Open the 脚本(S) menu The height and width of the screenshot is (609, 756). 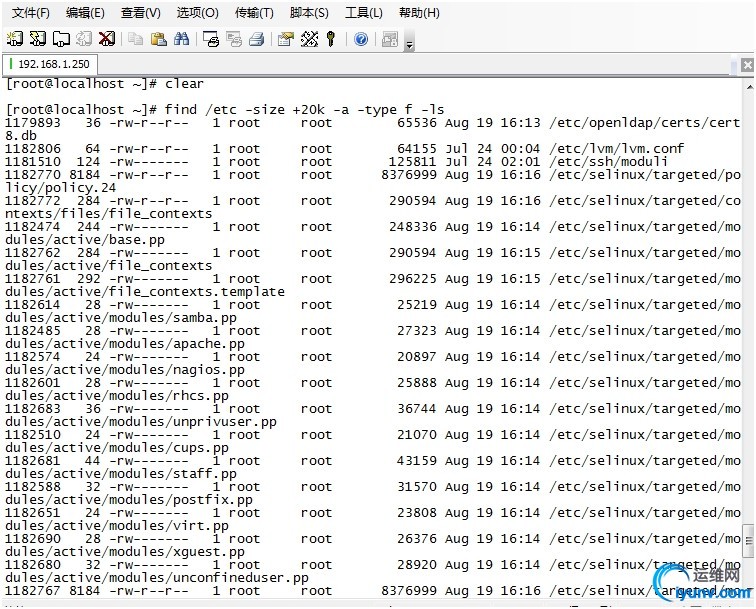tap(309, 13)
